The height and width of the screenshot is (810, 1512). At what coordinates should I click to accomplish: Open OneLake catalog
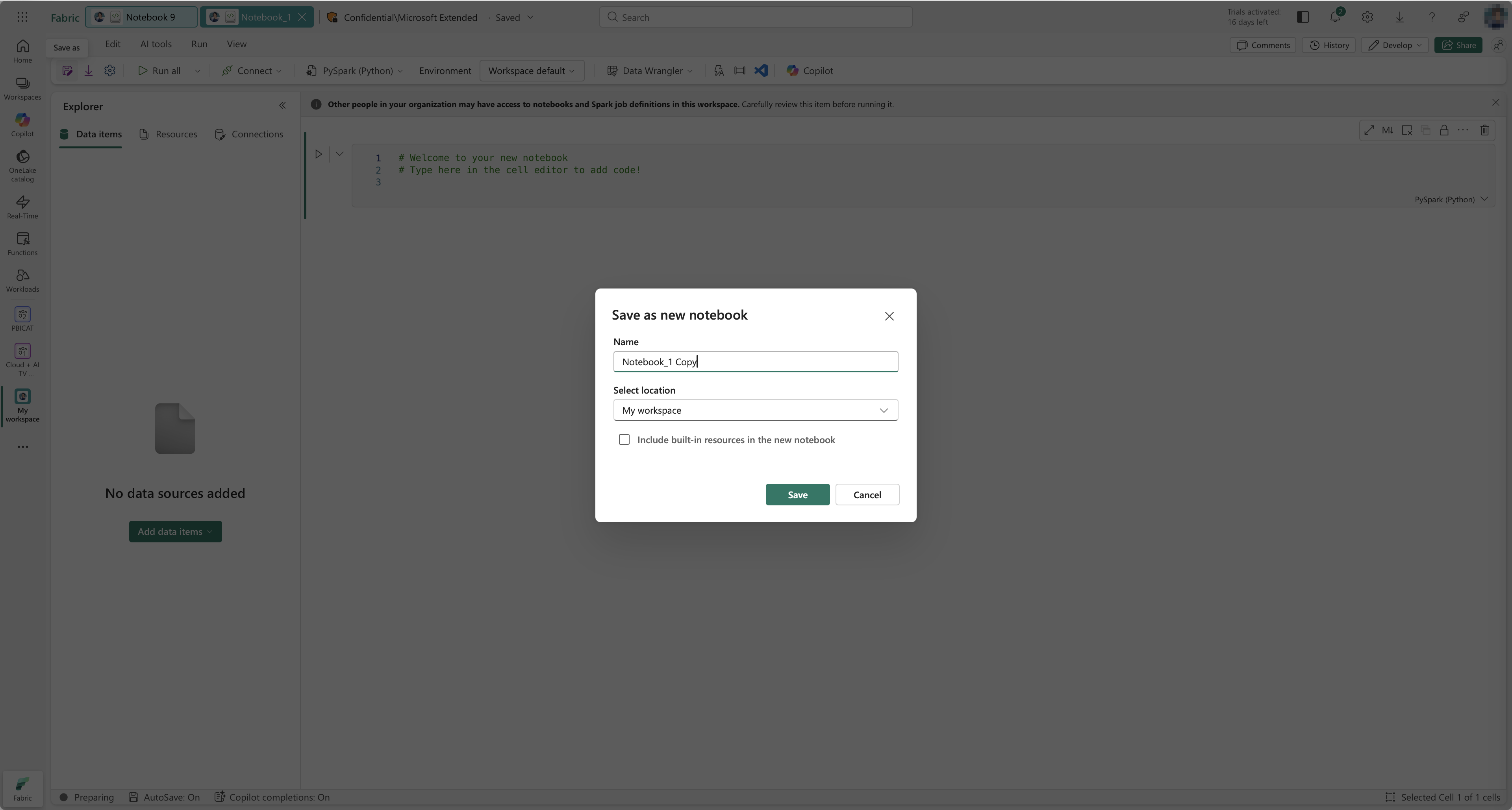point(22,166)
